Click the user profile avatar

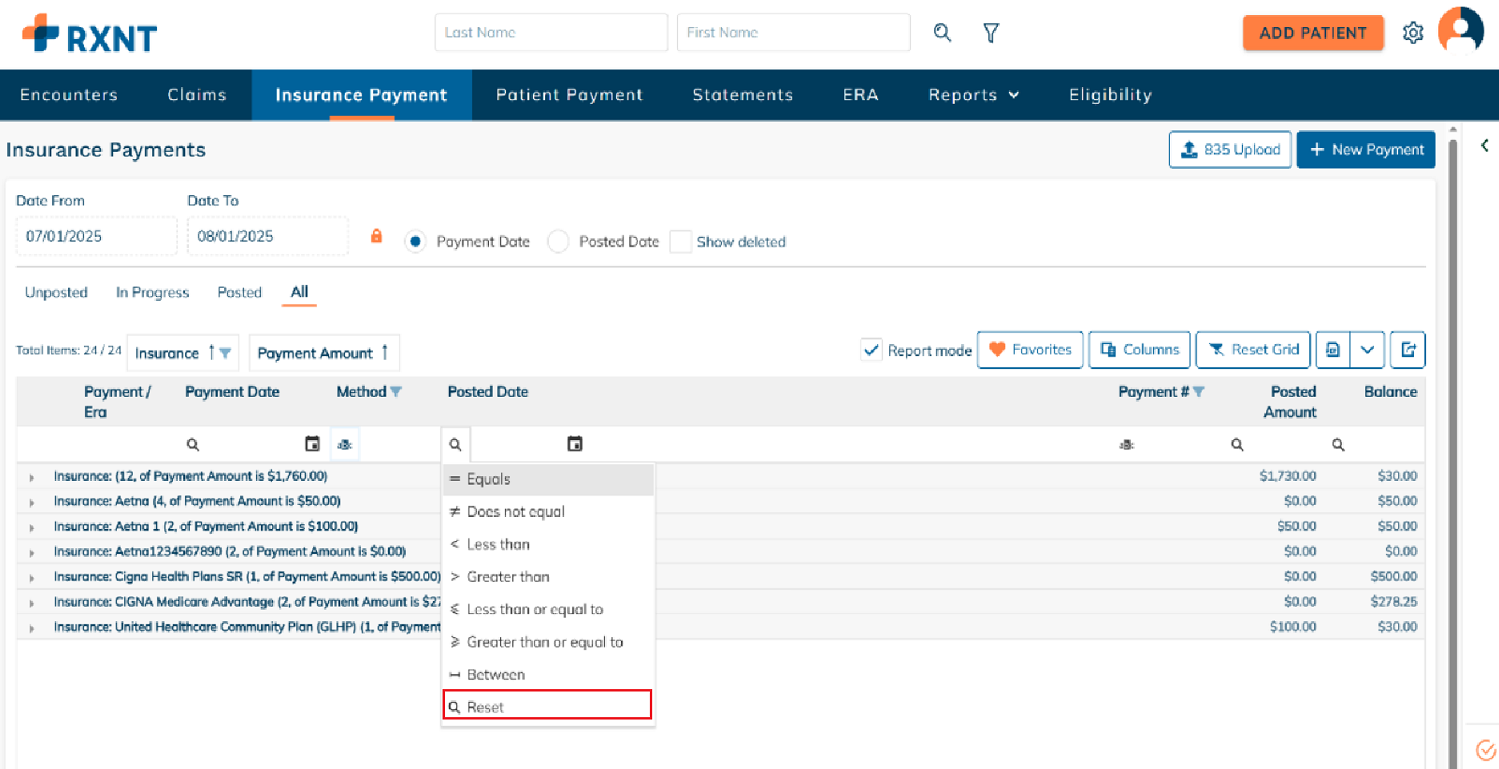coord(1460,31)
